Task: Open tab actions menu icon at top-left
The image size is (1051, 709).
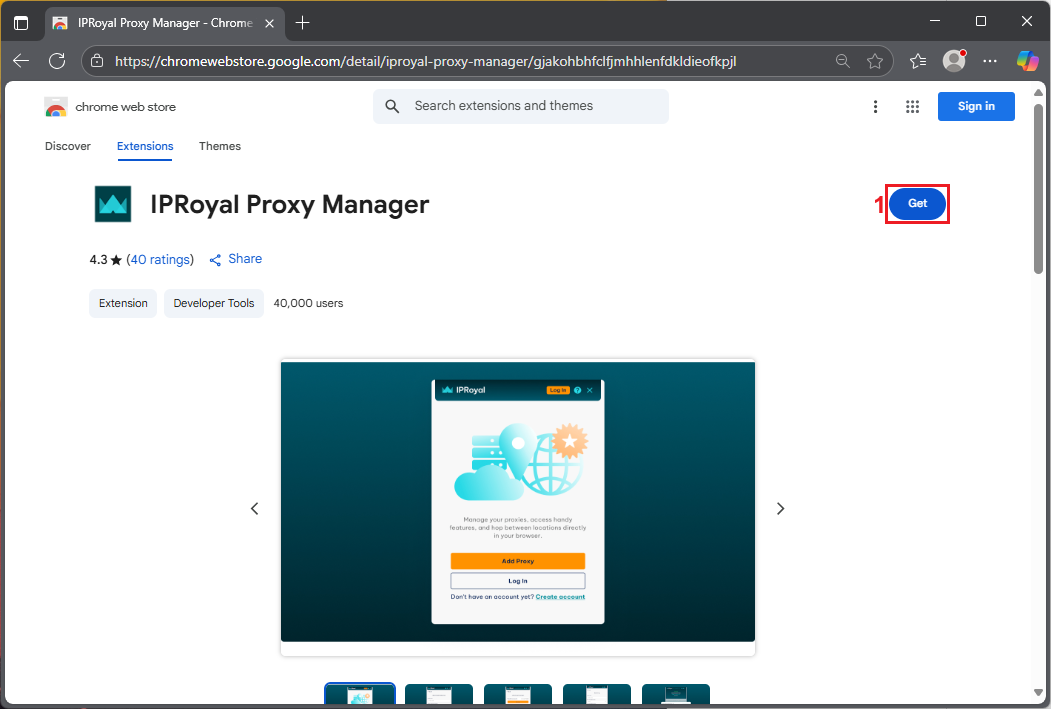Action: click(21, 23)
